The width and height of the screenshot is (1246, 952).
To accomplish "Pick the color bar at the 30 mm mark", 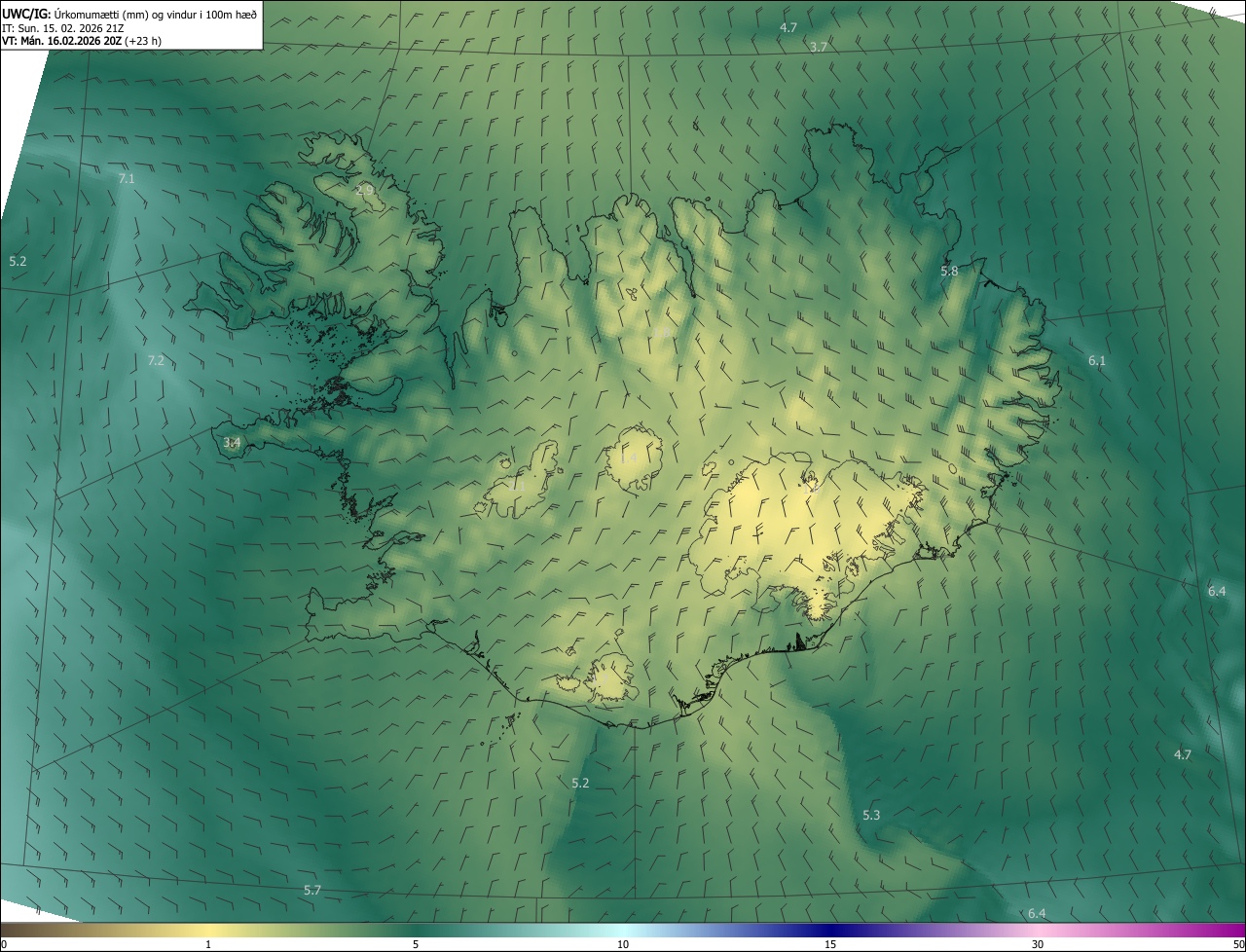I will pos(1038,930).
